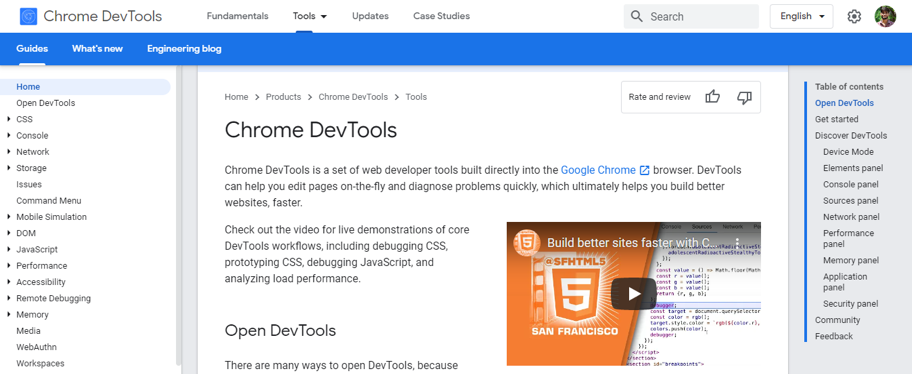The image size is (912, 374).
Task: Jump to Security panel in contents
Action: click(850, 304)
